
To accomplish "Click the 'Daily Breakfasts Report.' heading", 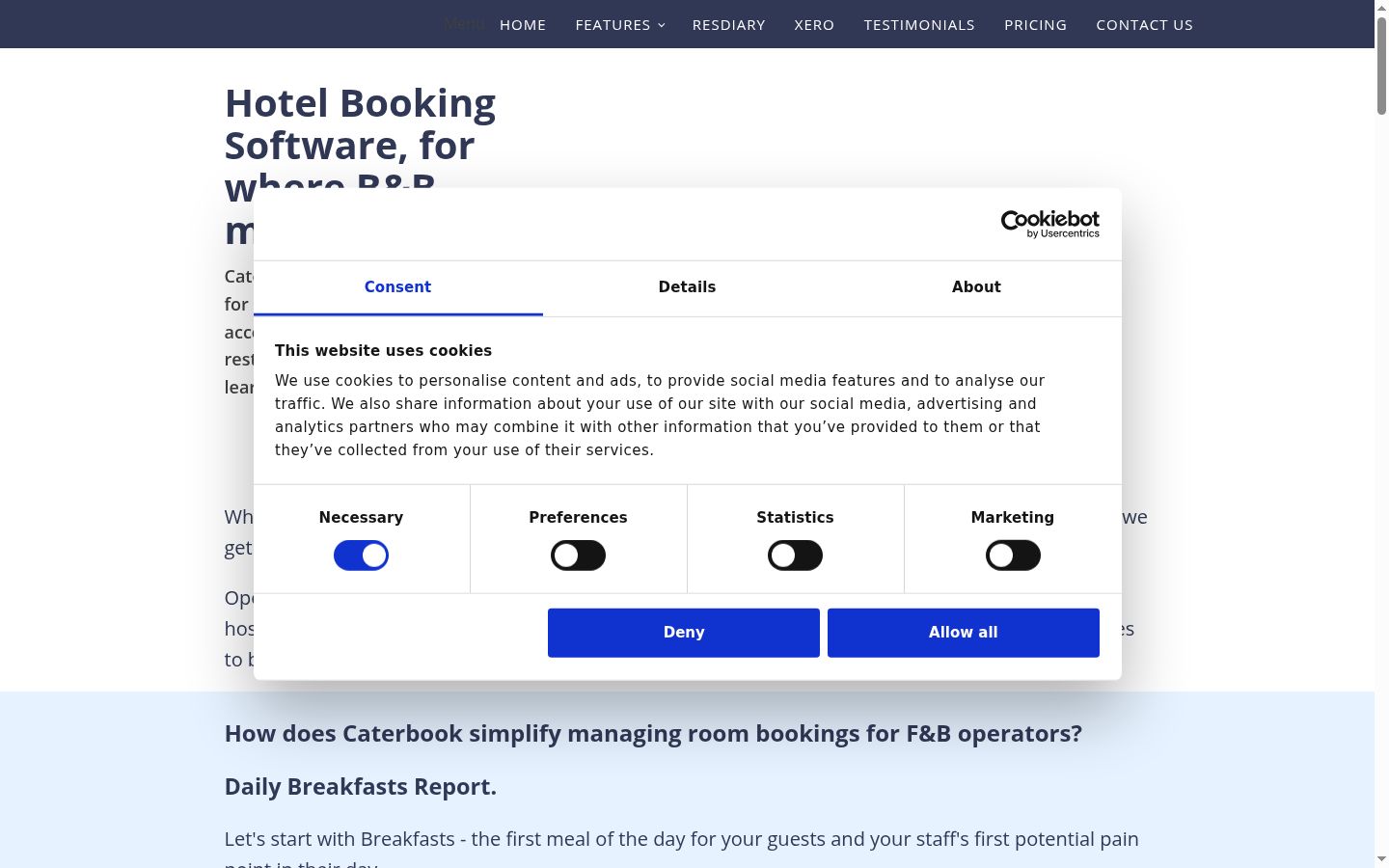I will 361,787.
